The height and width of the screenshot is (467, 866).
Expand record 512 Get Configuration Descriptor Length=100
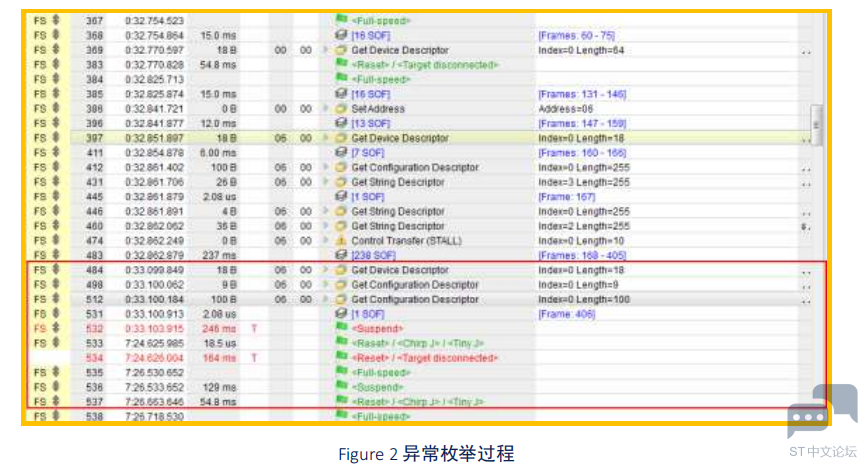click(325, 299)
